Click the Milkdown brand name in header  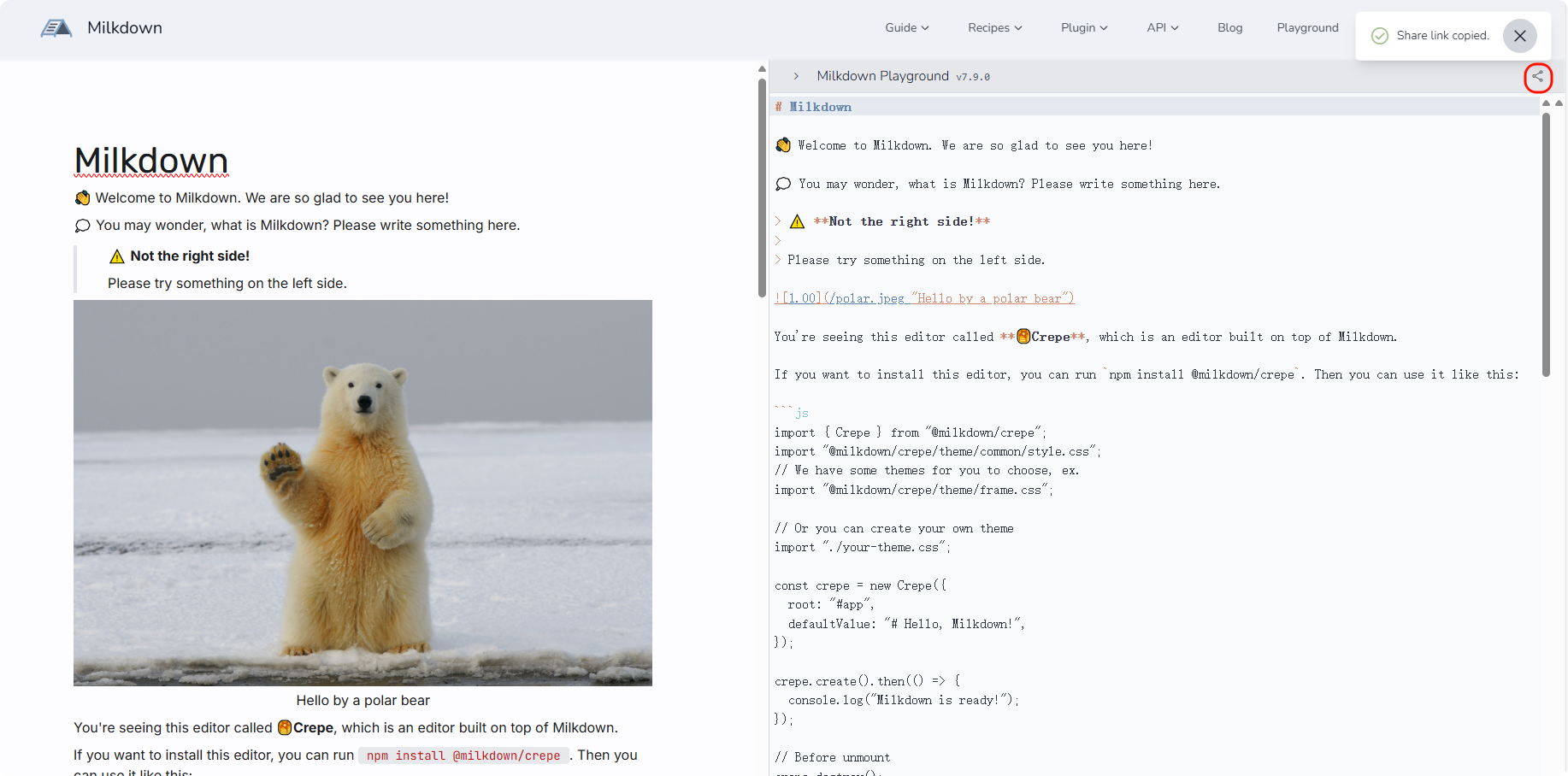click(x=125, y=28)
